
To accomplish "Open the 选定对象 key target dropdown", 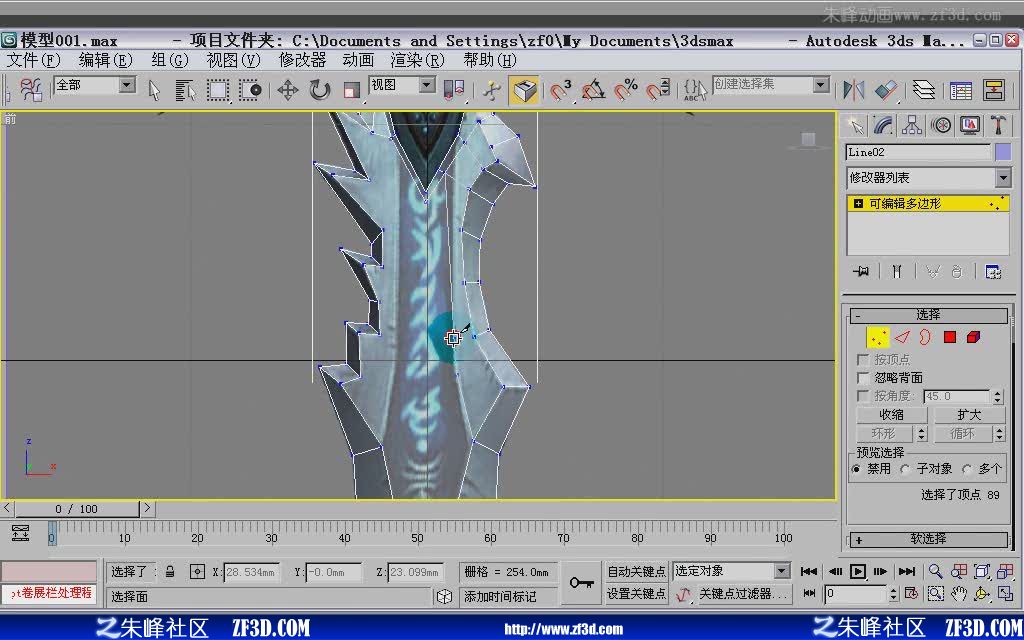I will [782, 571].
